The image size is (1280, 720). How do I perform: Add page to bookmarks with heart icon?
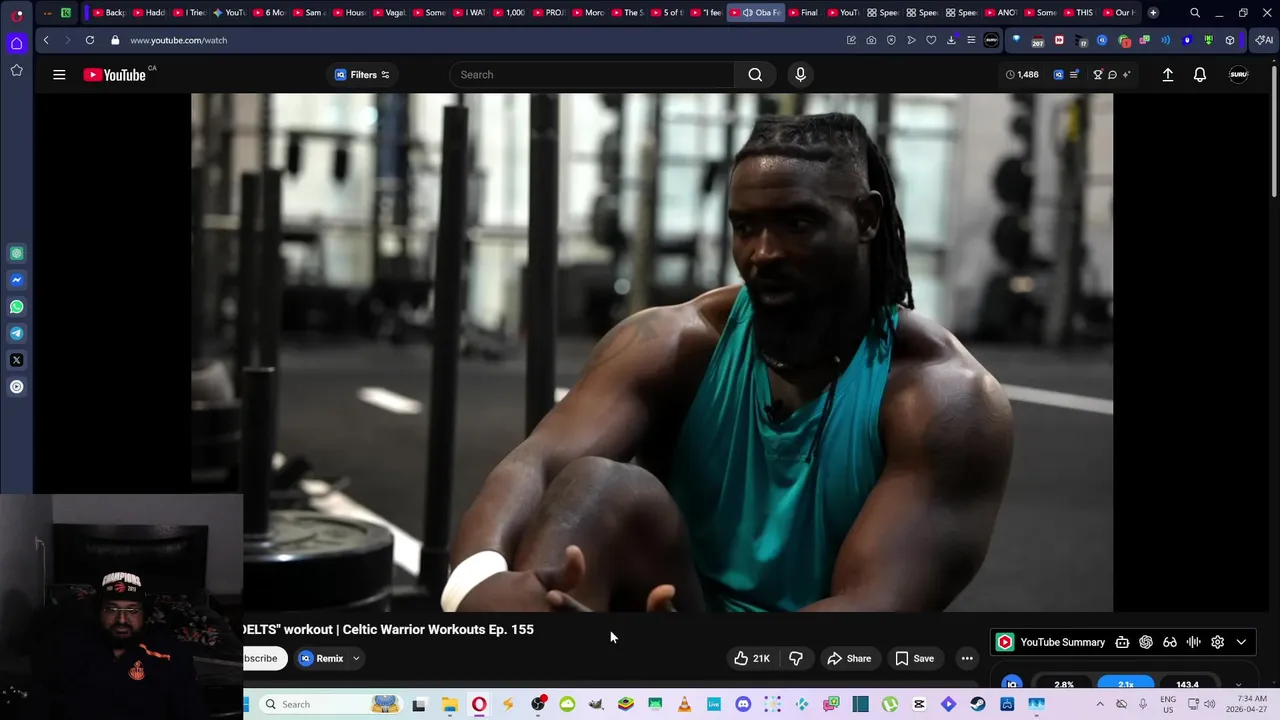[x=931, y=40]
